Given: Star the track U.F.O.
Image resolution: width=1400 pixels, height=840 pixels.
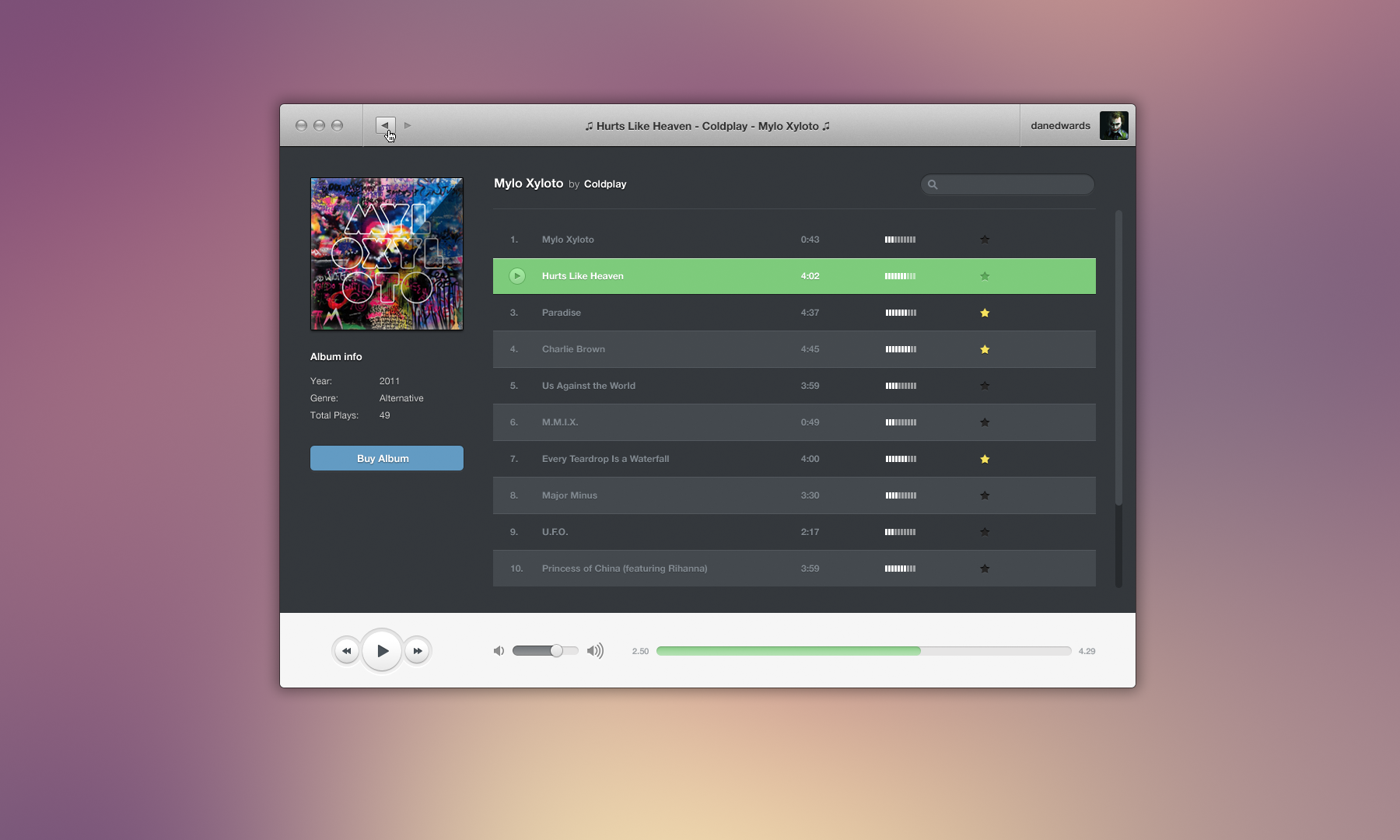Looking at the screenshot, I should (x=985, y=532).
